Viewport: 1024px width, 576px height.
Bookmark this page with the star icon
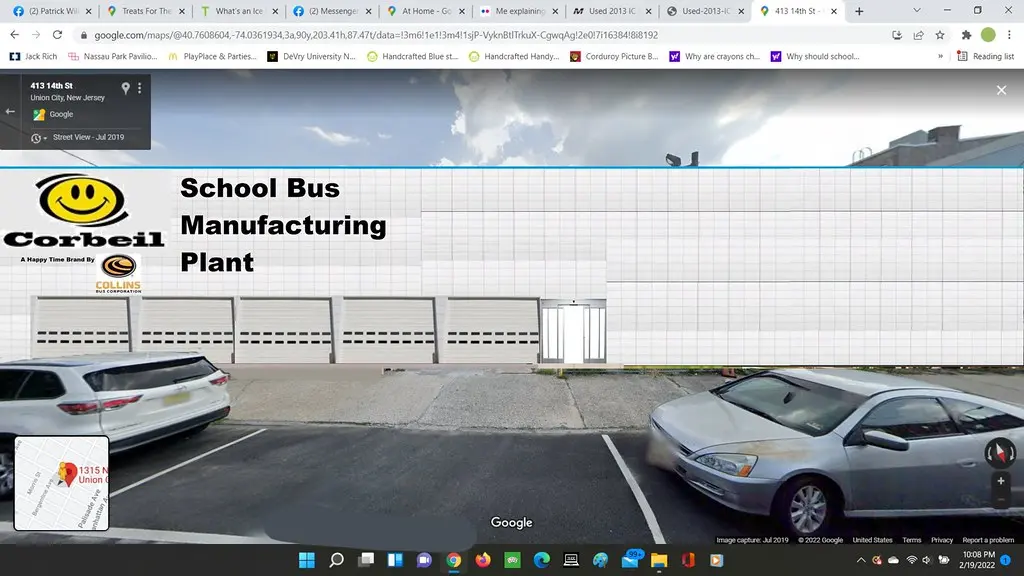pos(940,35)
